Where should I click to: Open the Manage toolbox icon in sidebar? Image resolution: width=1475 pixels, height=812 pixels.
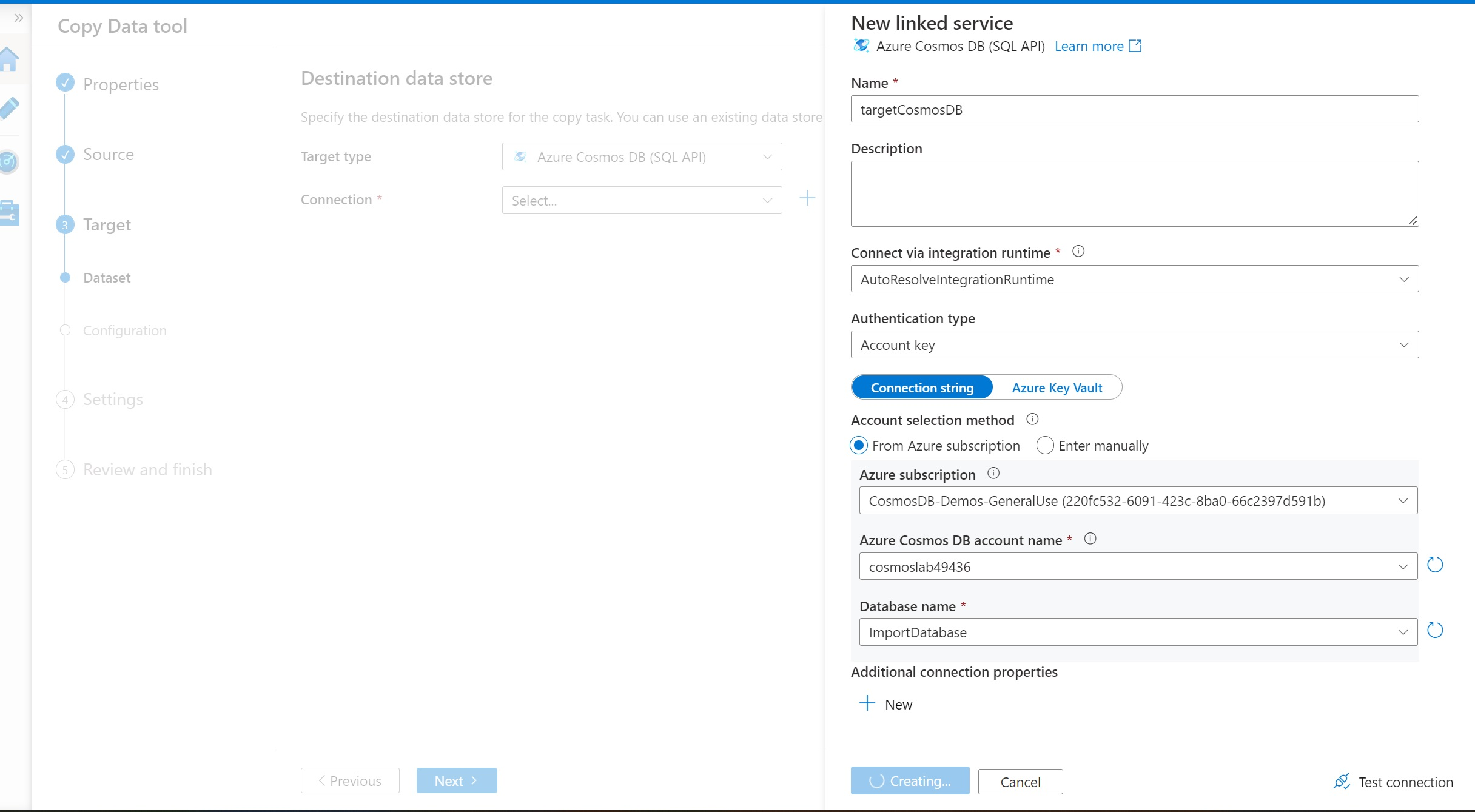coord(9,213)
